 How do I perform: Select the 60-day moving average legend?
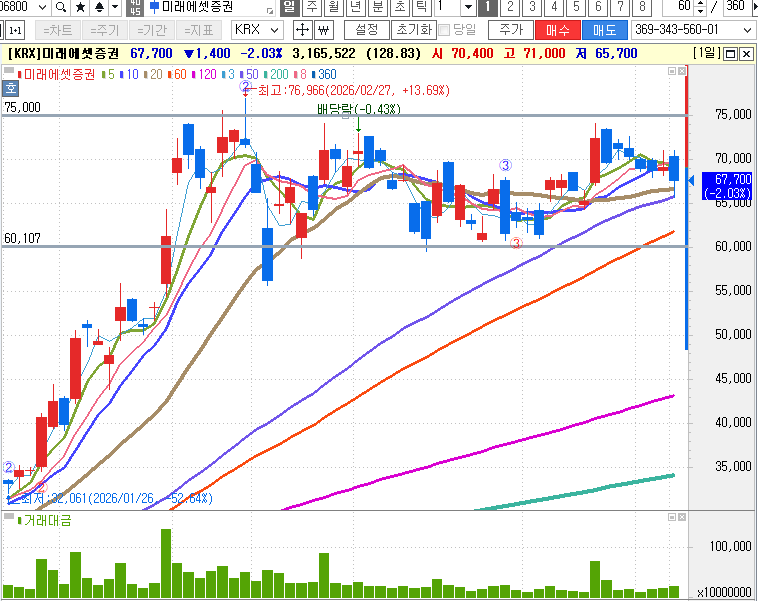[177, 74]
